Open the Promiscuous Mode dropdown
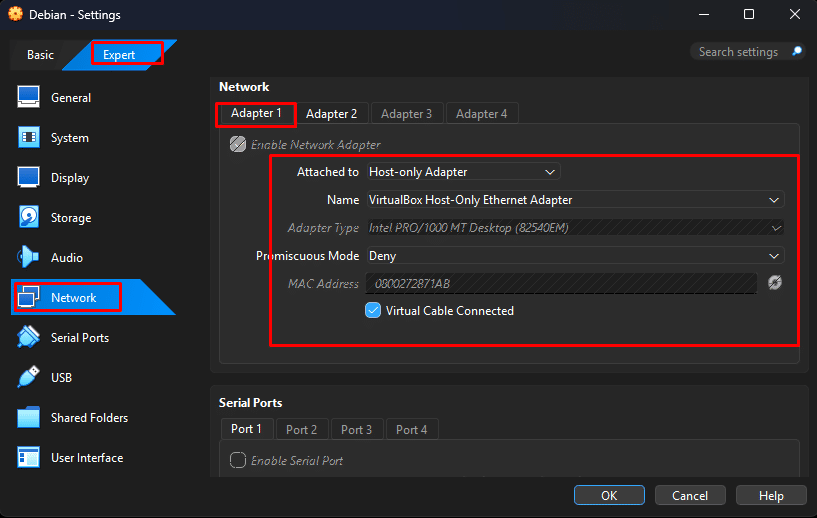Viewport: 817px width, 518px height. click(x=575, y=256)
